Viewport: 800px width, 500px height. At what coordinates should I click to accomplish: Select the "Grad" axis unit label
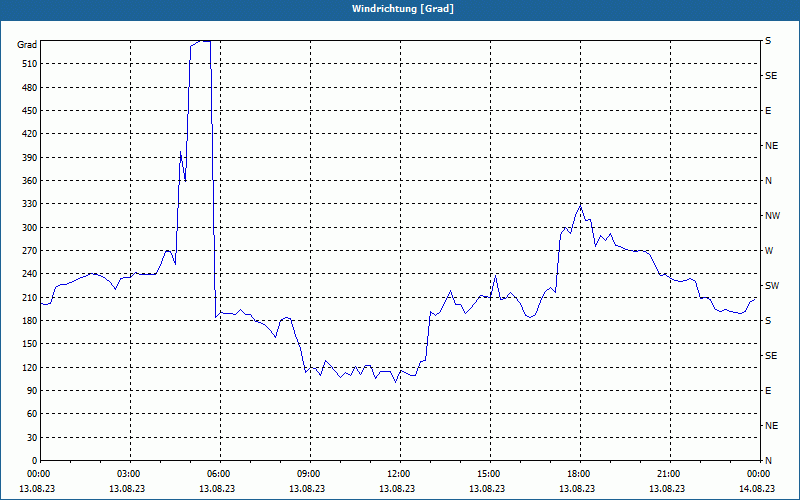(27, 45)
